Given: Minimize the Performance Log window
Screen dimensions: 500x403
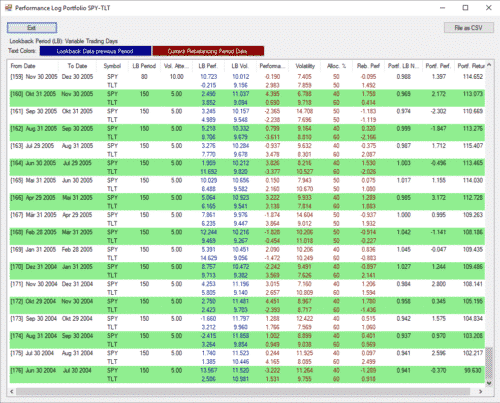Looking at the screenshot, I should point(442,8).
